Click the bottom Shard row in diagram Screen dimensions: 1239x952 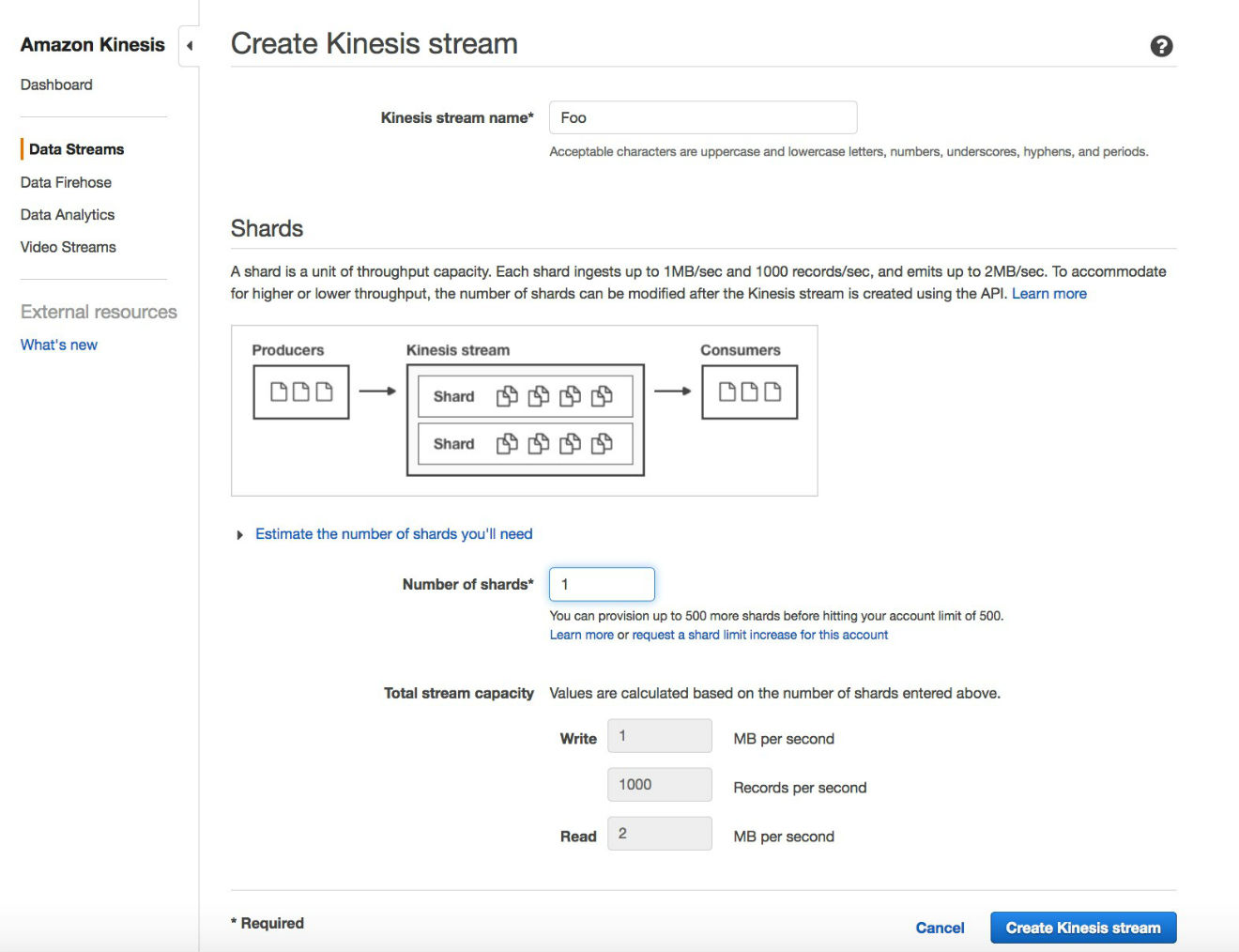(x=526, y=444)
